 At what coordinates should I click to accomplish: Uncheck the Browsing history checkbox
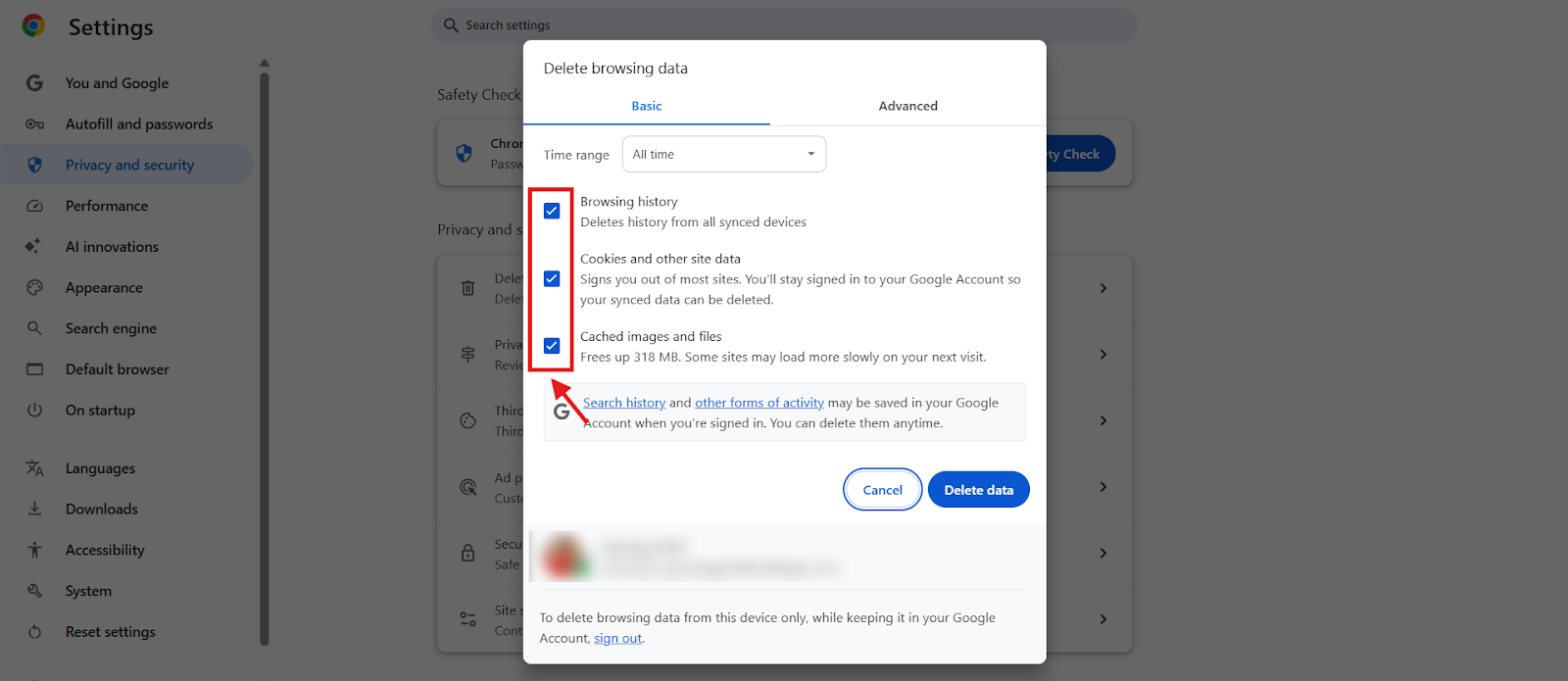point(552,211)
